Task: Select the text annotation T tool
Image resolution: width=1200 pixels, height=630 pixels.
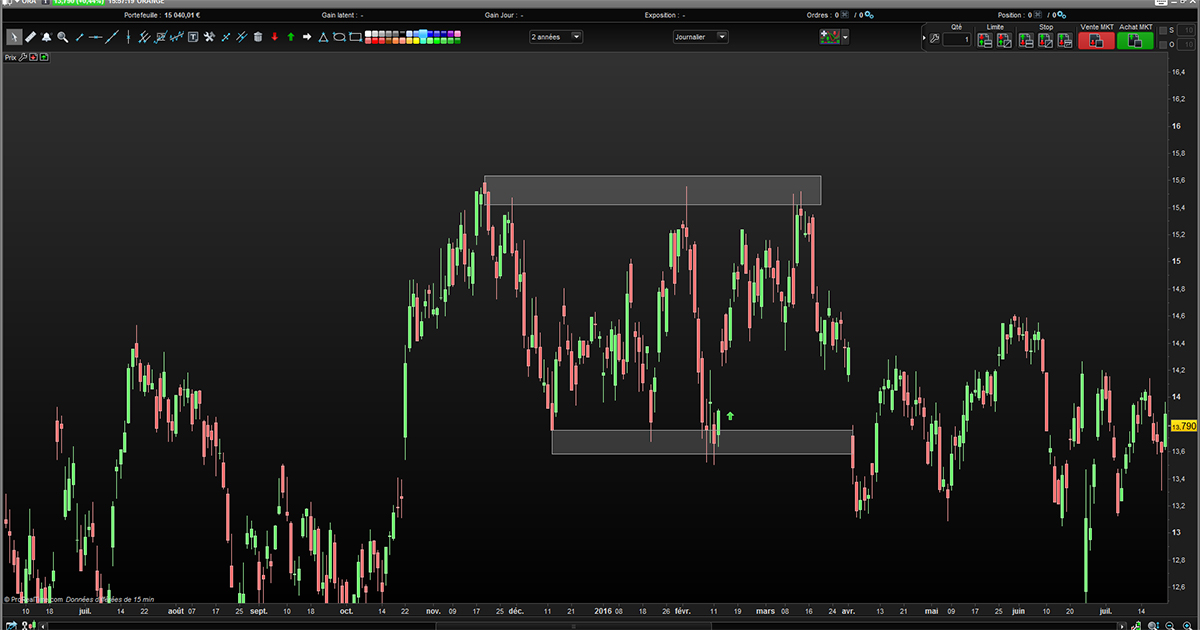Action: (x=193, y=37)
